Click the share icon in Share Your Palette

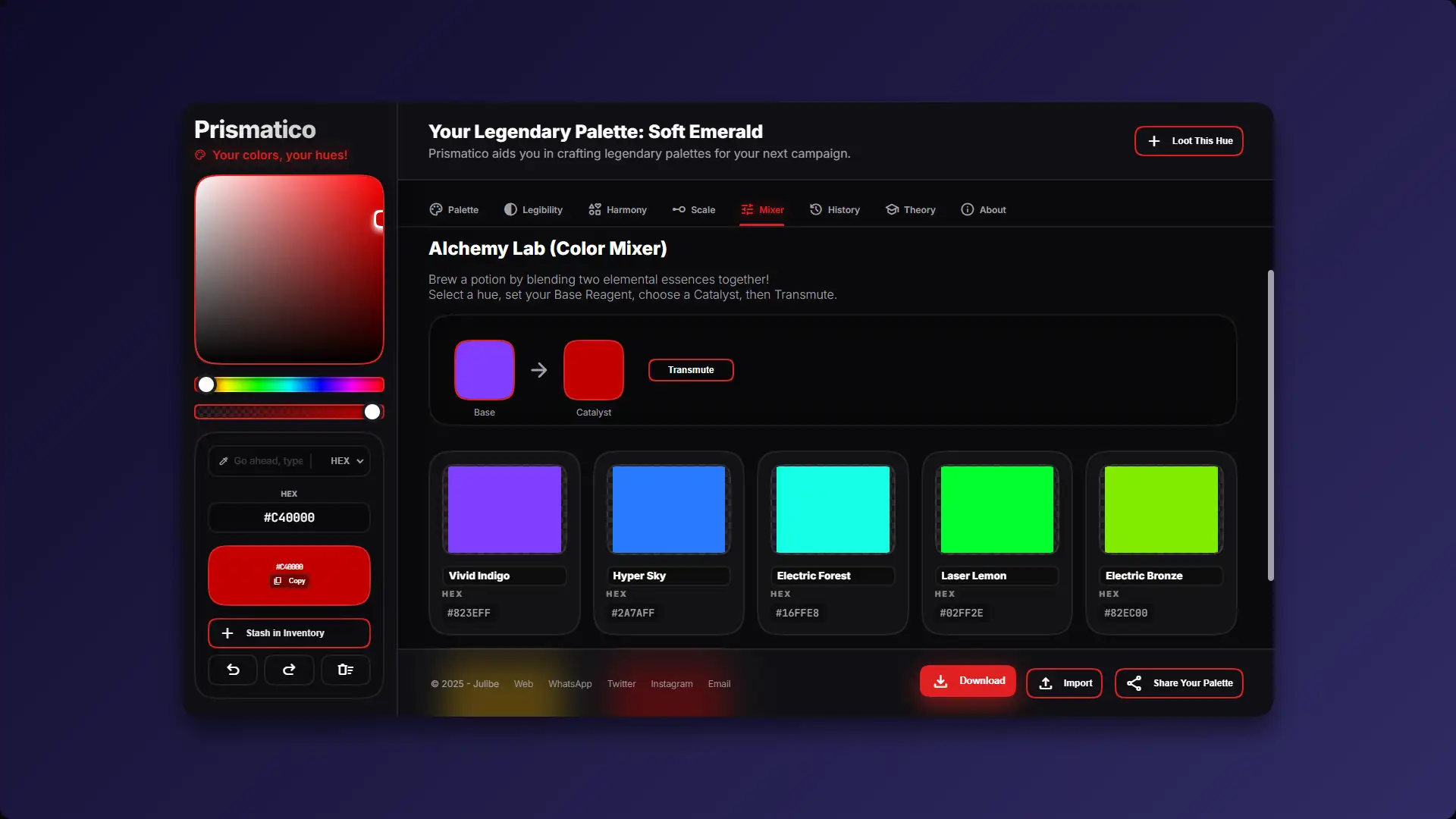[1134, 683]
